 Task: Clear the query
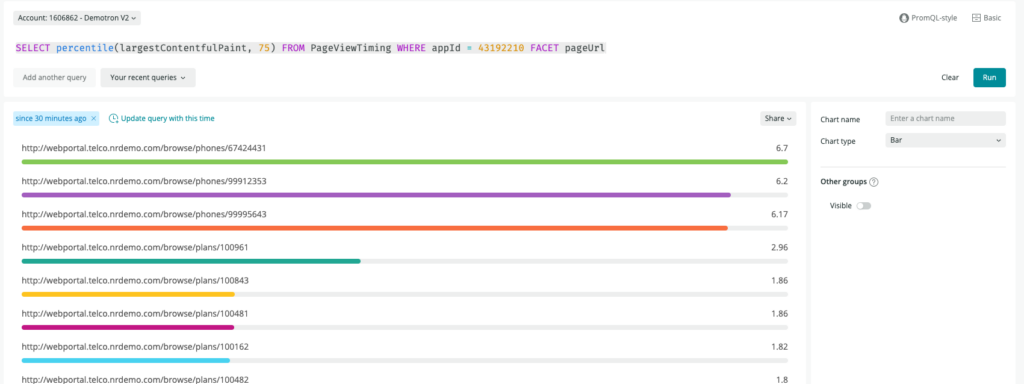(x=950, y=77)
